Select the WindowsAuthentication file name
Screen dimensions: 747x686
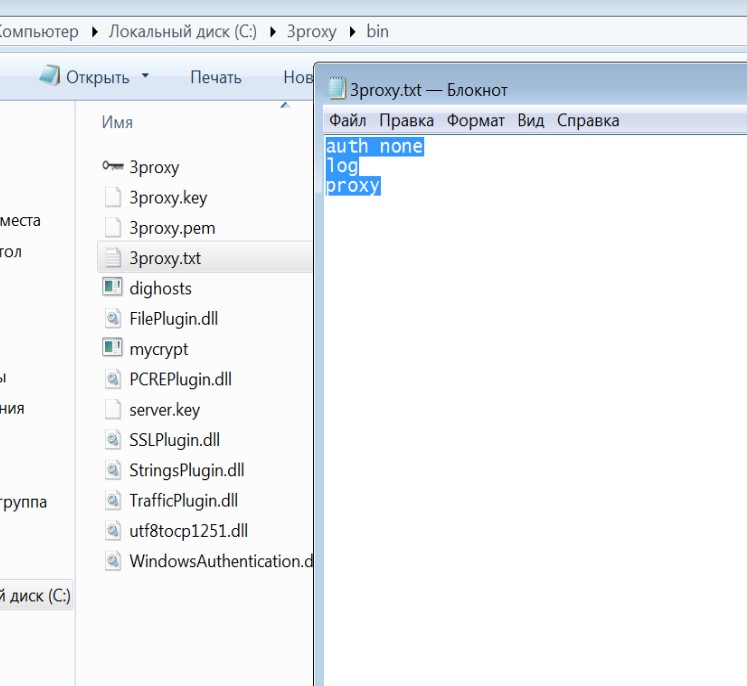[x=221, y=561]
